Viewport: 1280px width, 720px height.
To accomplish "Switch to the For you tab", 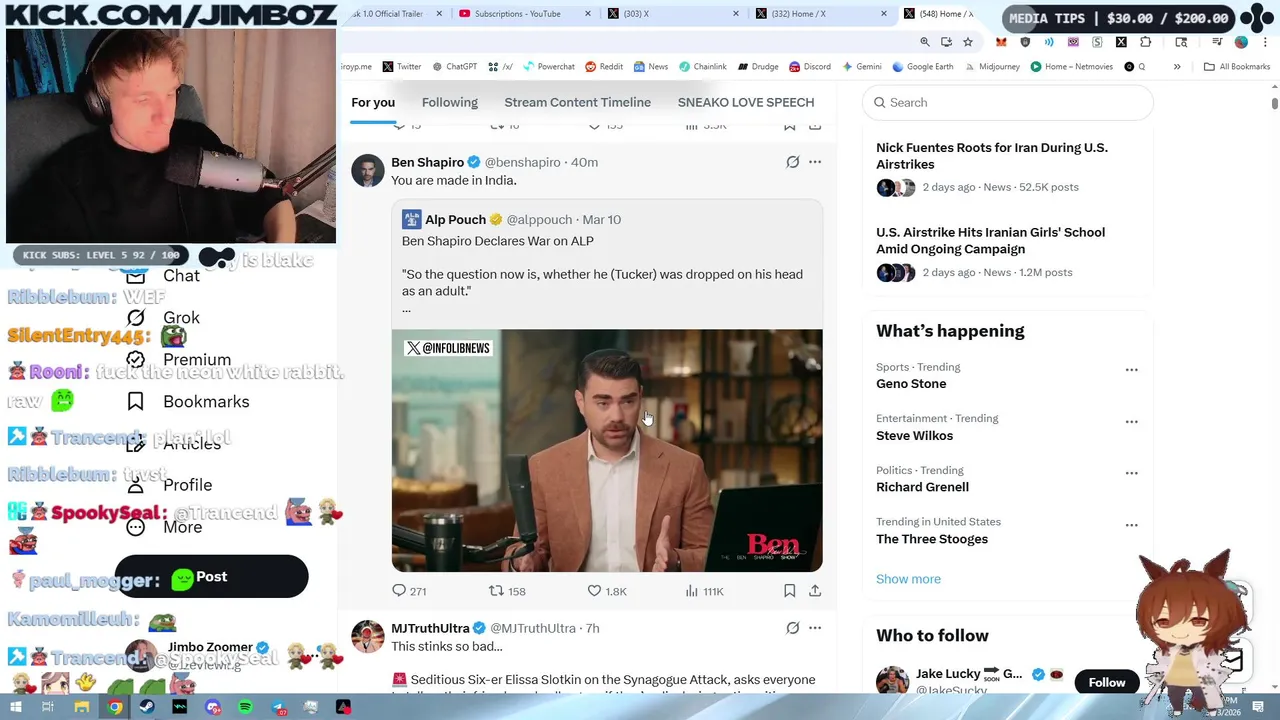I will point(373,102).
